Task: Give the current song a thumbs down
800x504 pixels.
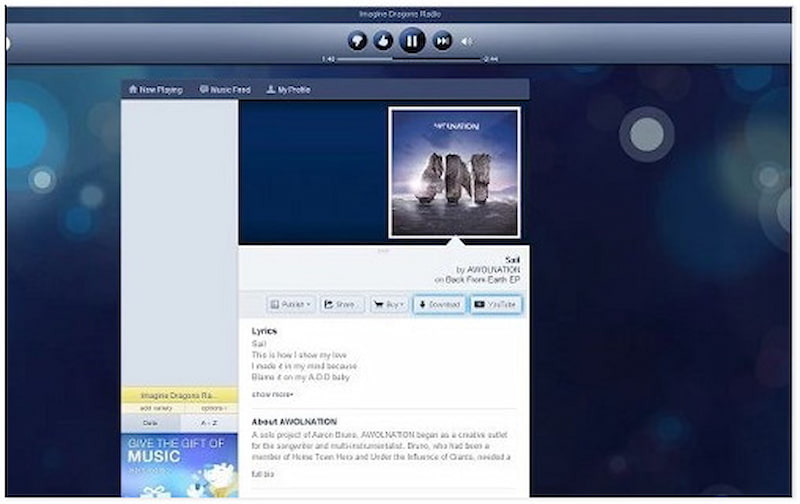Action: [357, 41]
